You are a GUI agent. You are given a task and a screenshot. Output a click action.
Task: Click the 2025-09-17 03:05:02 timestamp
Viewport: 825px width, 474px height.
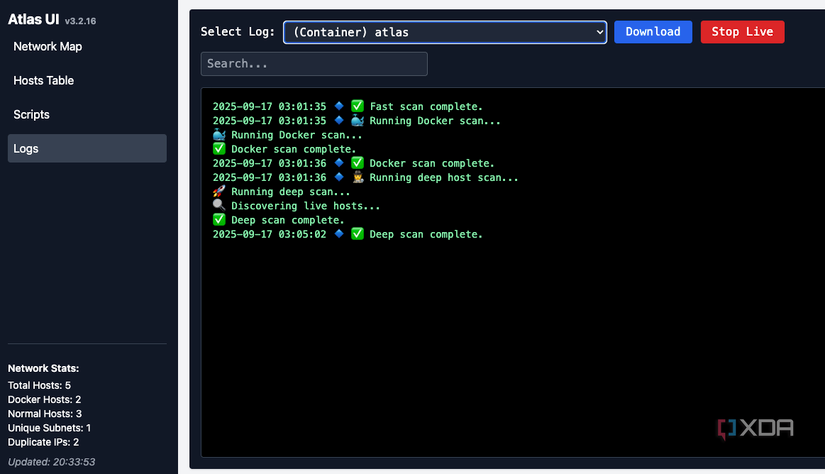click(269, 235)
